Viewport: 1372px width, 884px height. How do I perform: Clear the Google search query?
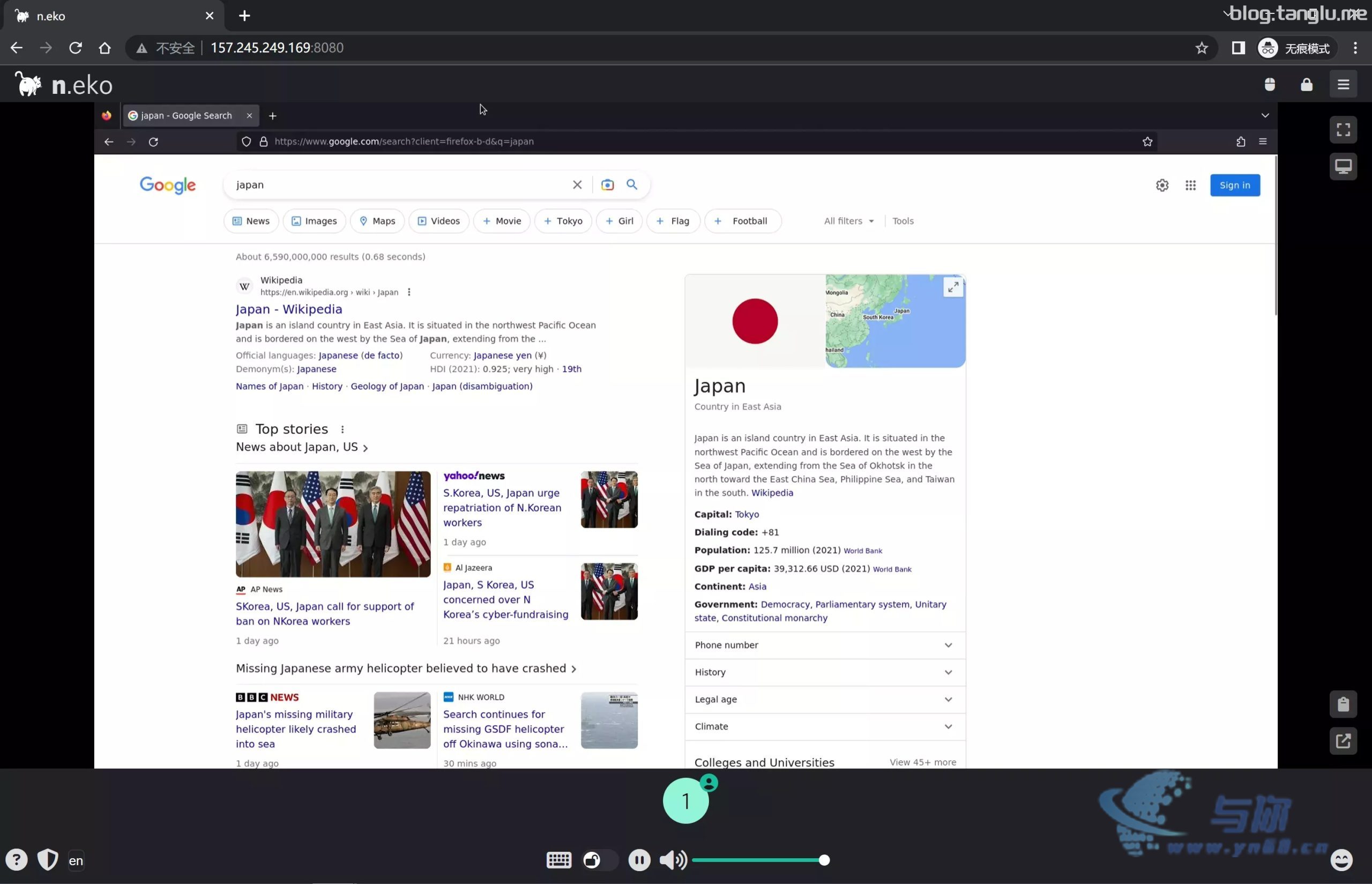pyautogui.click(x=577, y=185)
